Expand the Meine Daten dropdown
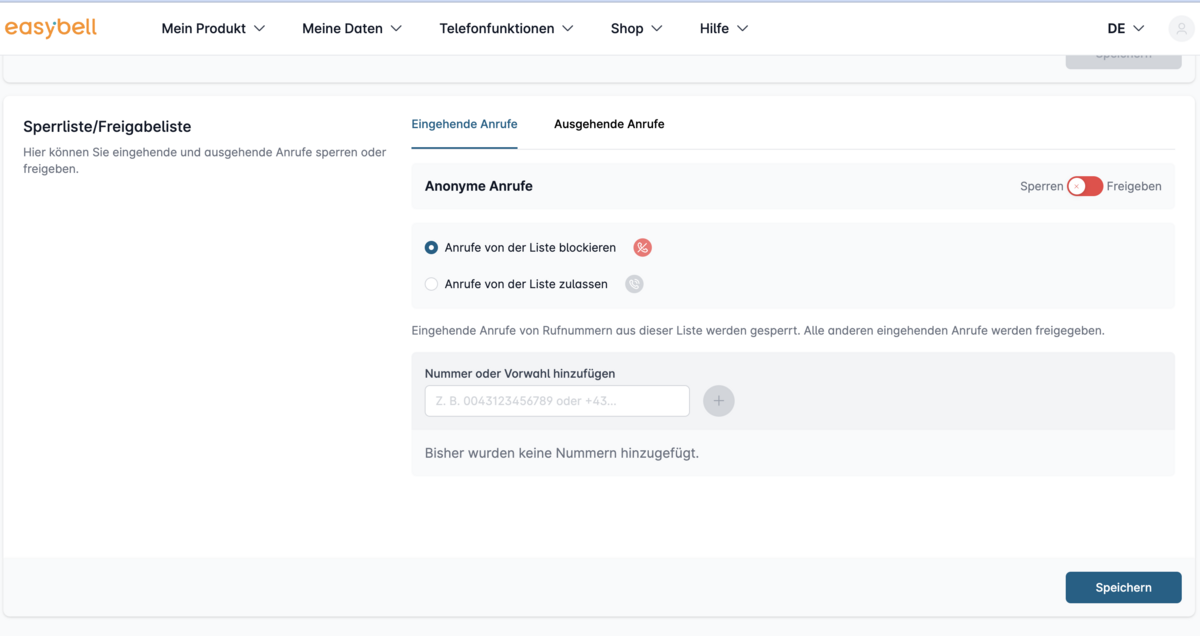The width and height of the screenshot is (1200, 636). point(351,29)
